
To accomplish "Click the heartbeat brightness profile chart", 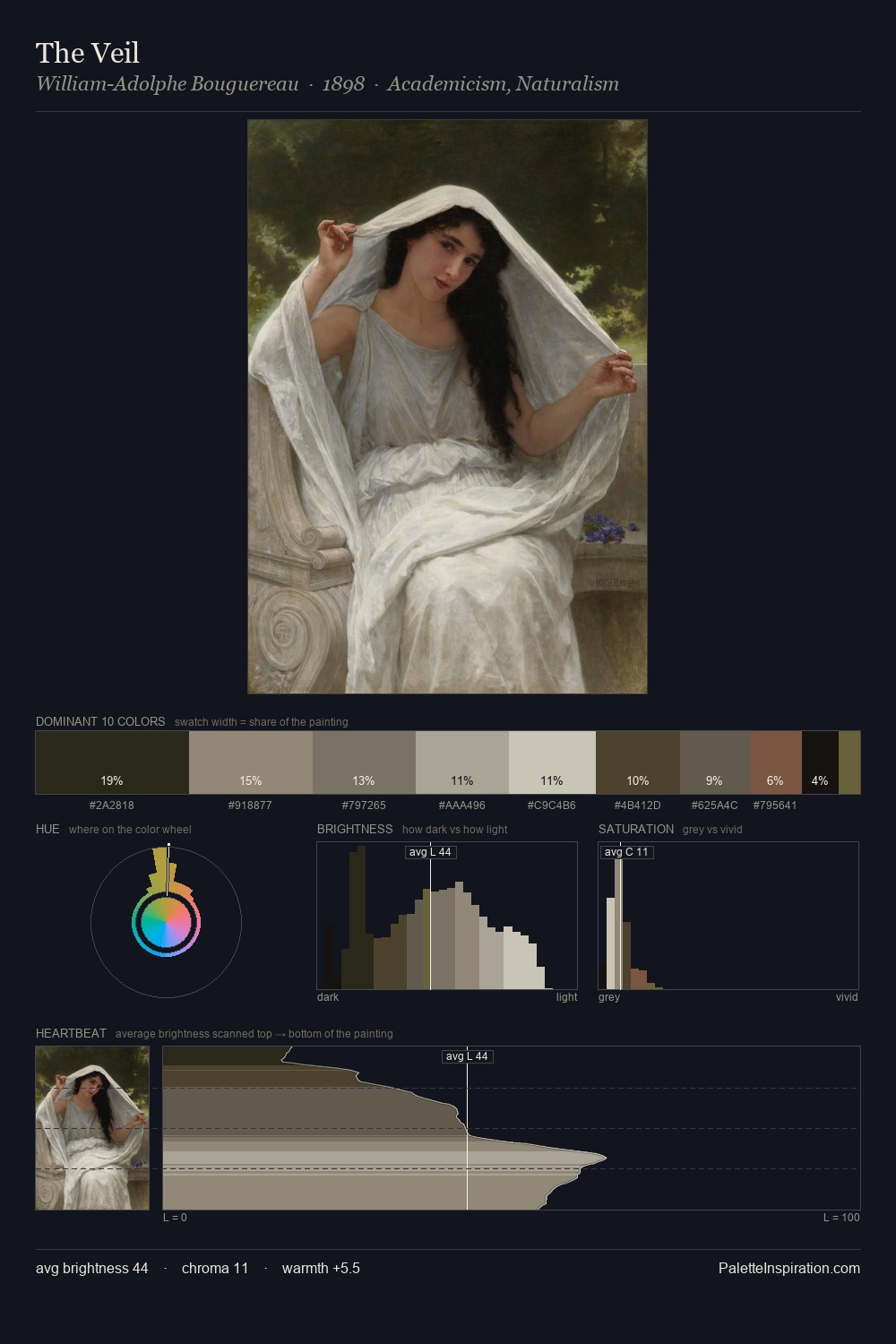I will [x=512, y=1128].
